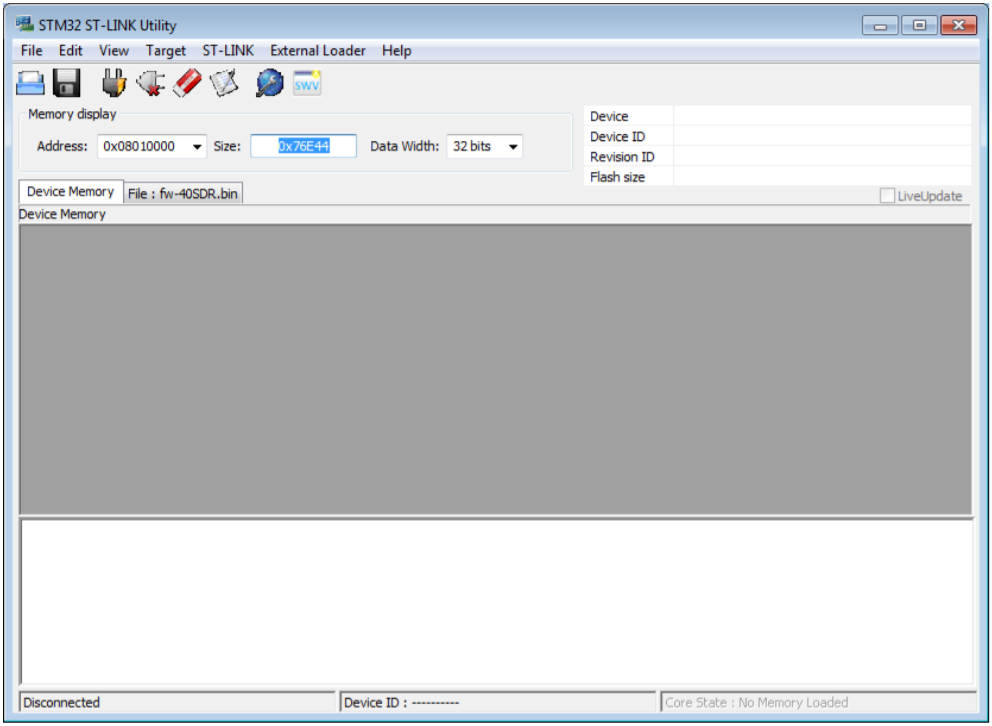The image size is (992, 726).
Task: Open the File menu
Action: (x=31, y=51)
